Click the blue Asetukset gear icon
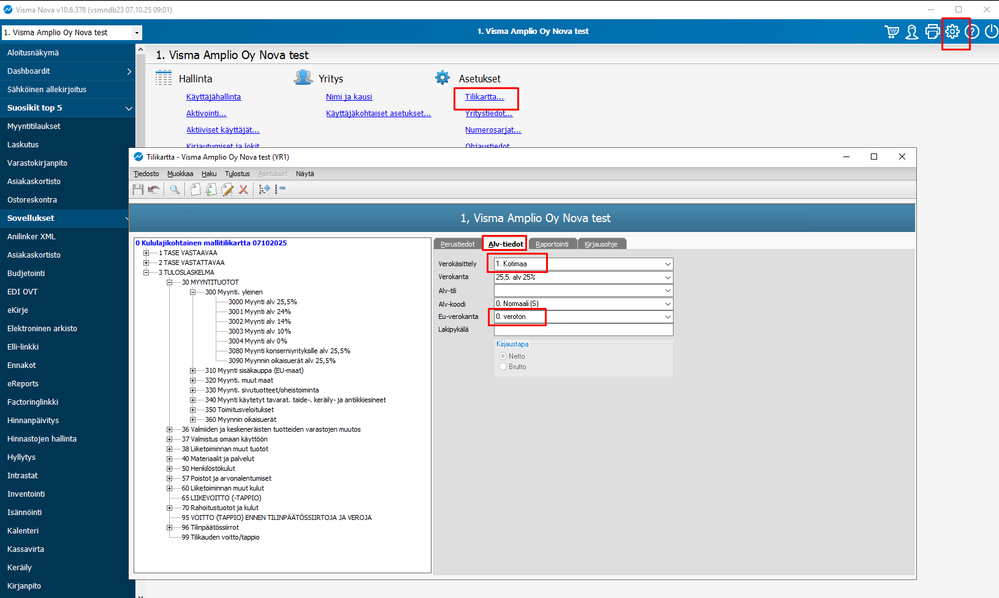 tap(442, 78)
